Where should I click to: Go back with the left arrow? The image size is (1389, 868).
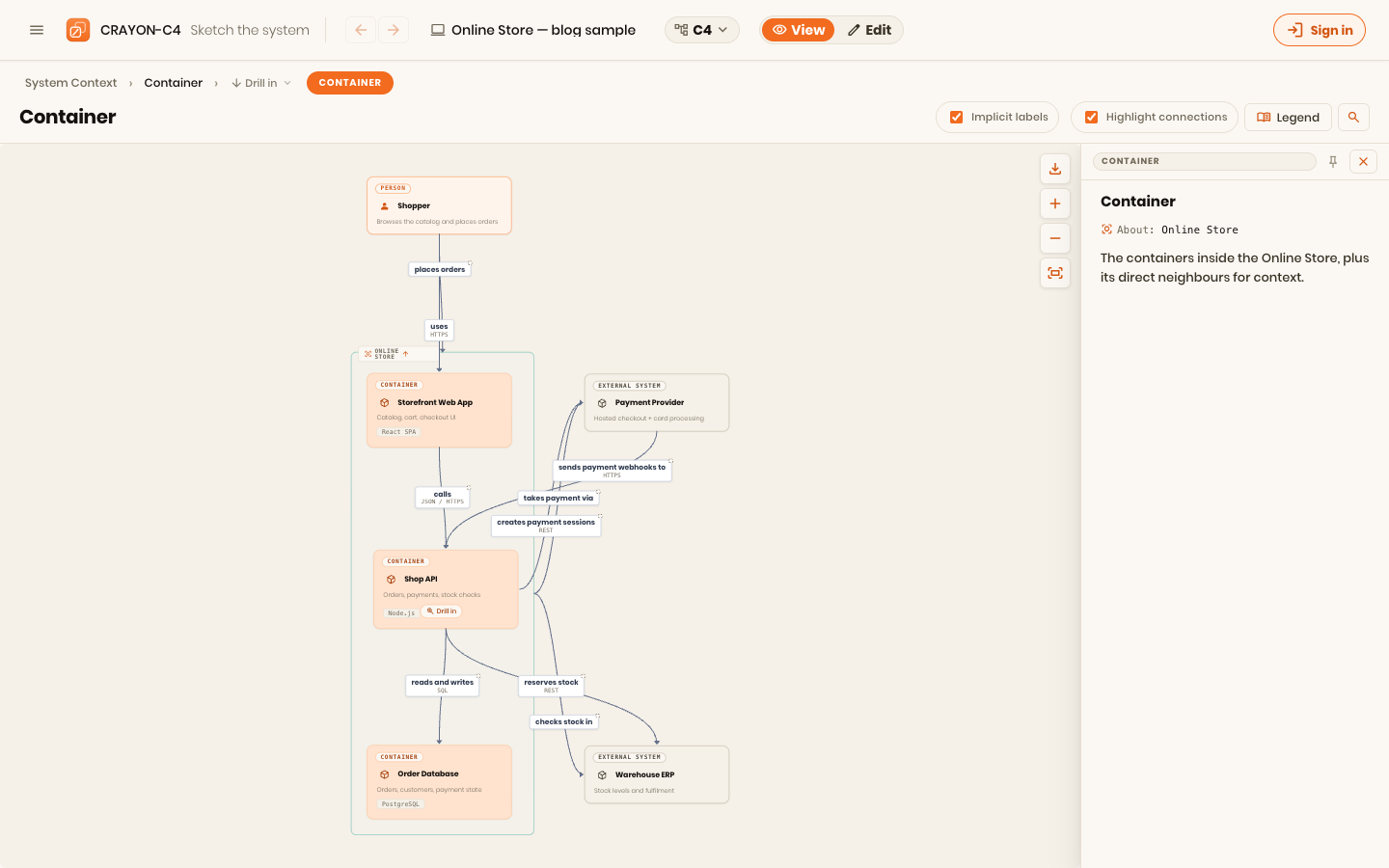(x=361, y=30)
